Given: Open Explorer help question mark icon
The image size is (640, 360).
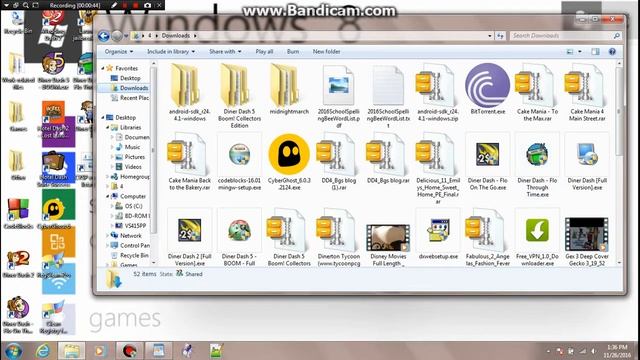Looking at the screenshot, I should pyautogui.click(x=612, y=52).
